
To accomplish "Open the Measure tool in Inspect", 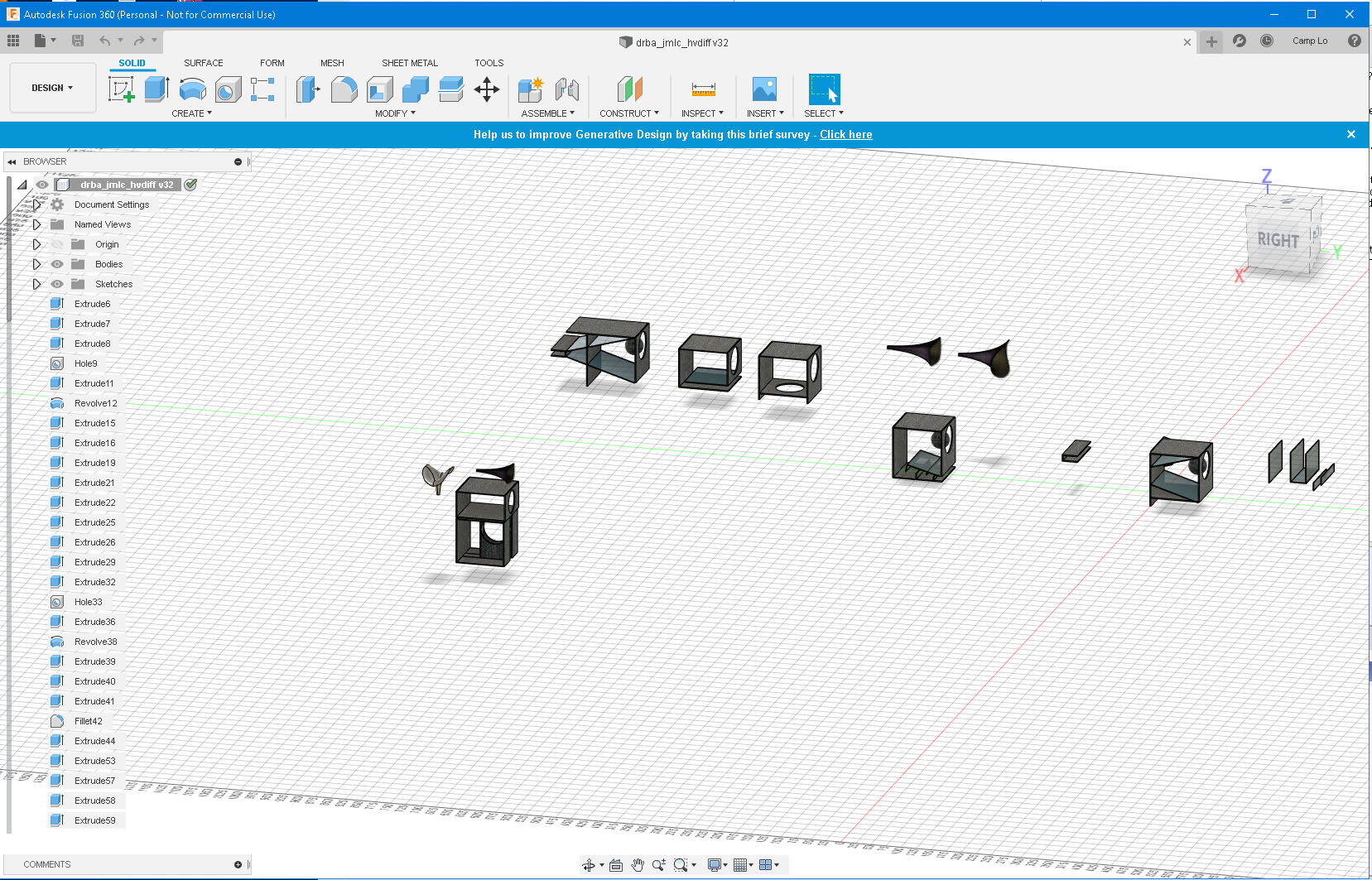I will pos(703,89).
